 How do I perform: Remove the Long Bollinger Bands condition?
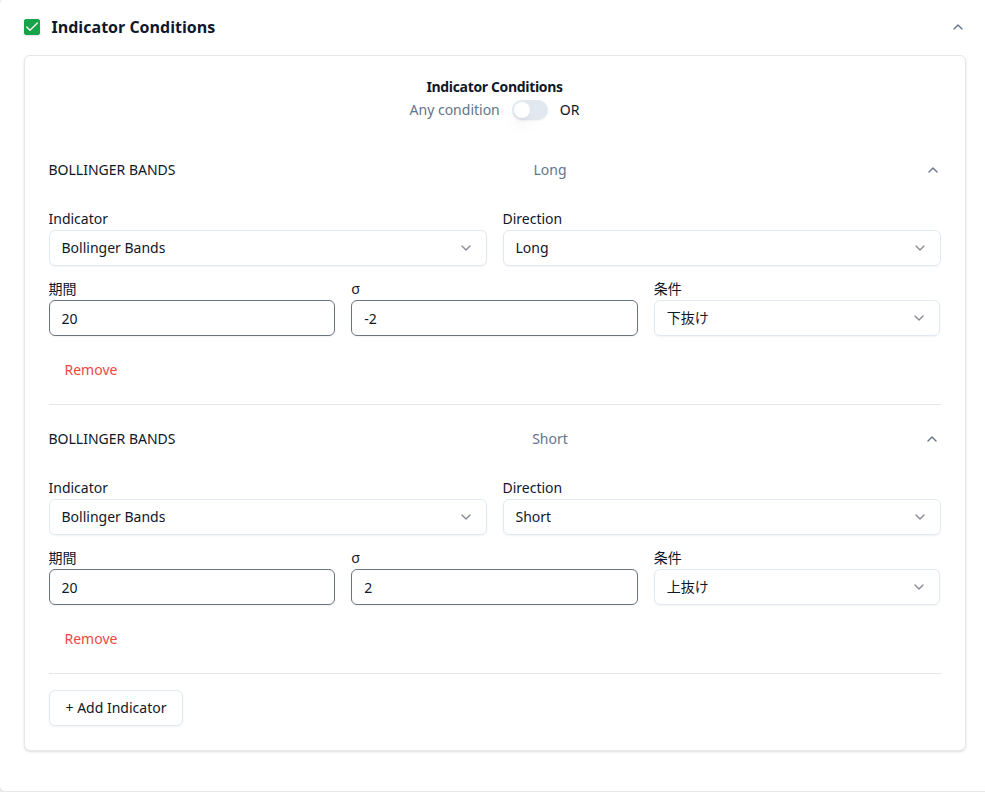coord(91,370)
